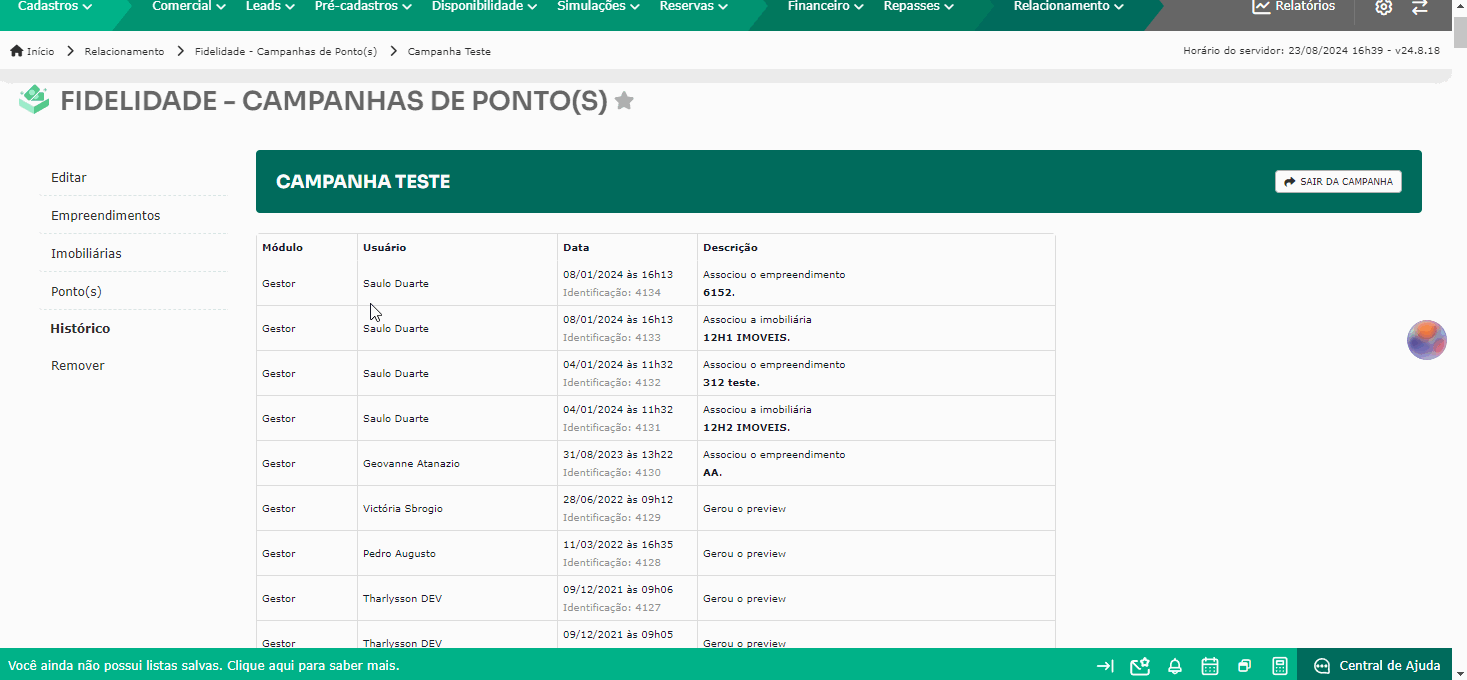Click date '31/08/2023 às 13h22'

618,455
